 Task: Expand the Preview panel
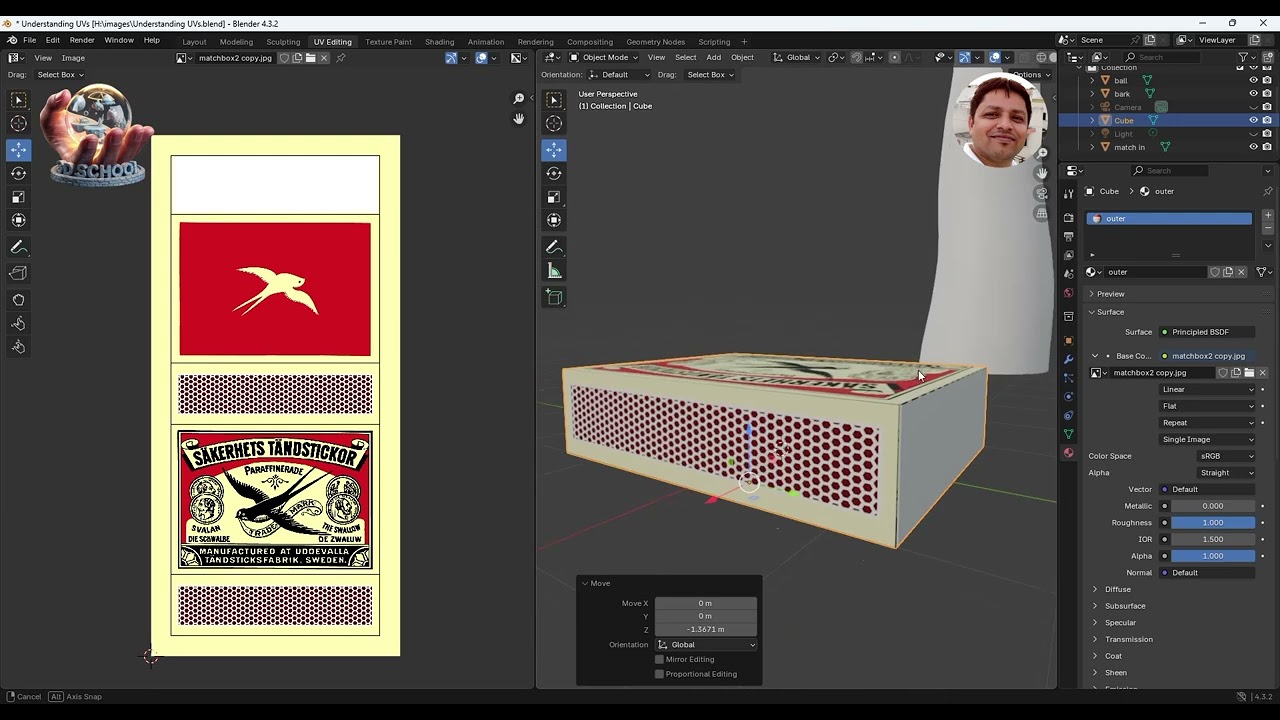click(x=1110, y=294)
